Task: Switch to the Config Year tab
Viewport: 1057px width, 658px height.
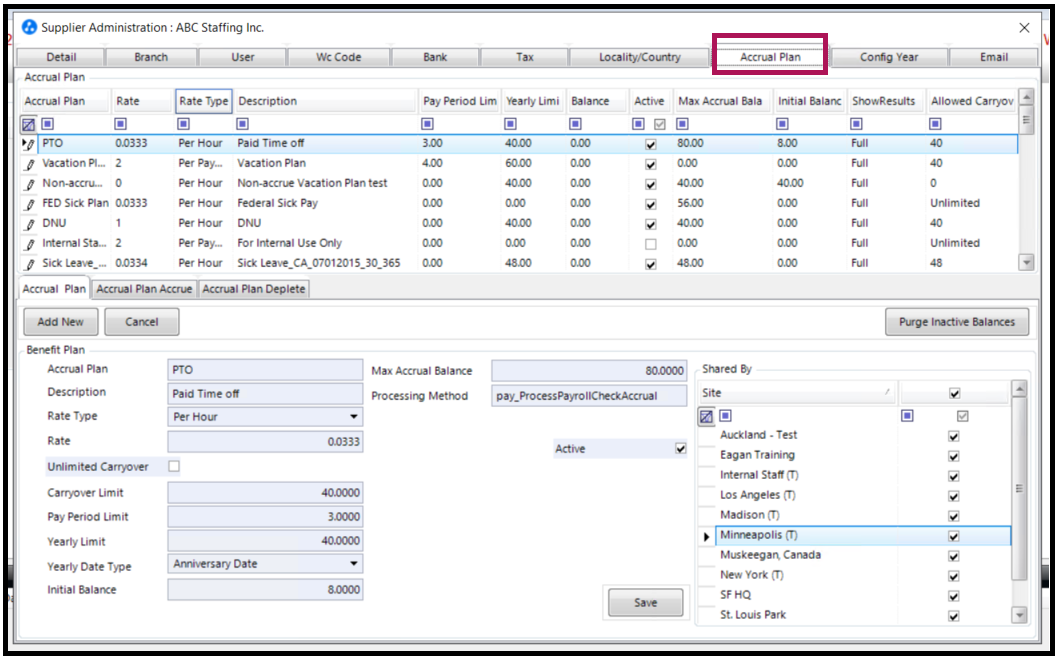Action: (x=888, y=57)
